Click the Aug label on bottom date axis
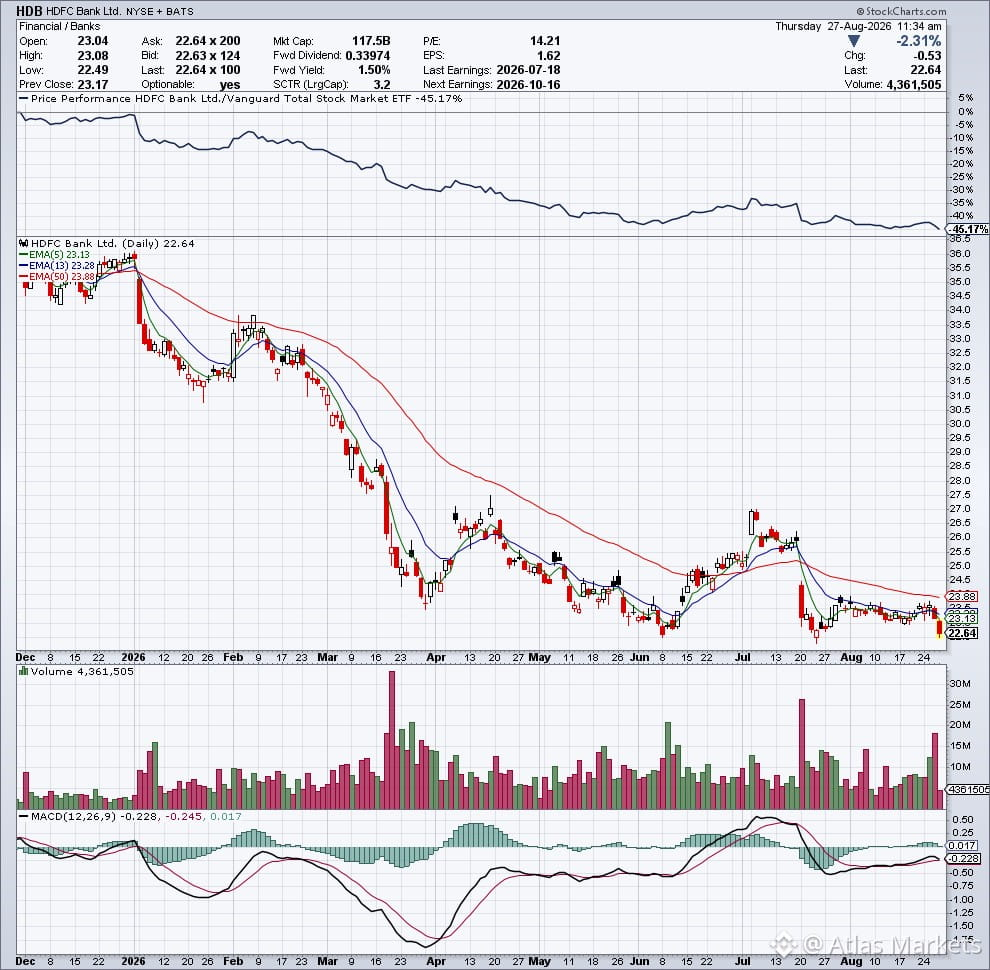The image size is (990, 970). 851,961
